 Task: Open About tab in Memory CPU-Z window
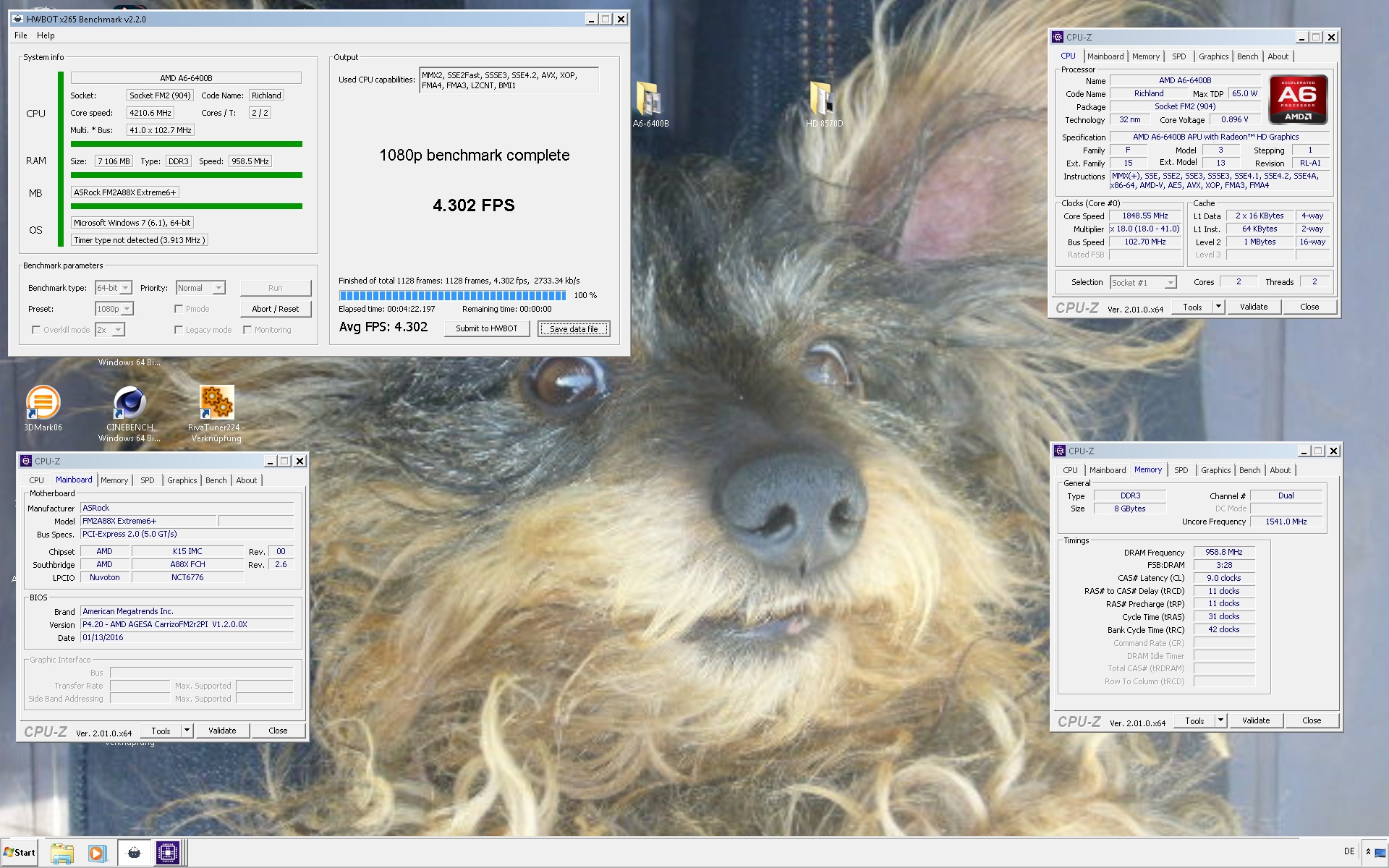point(1280,470)
